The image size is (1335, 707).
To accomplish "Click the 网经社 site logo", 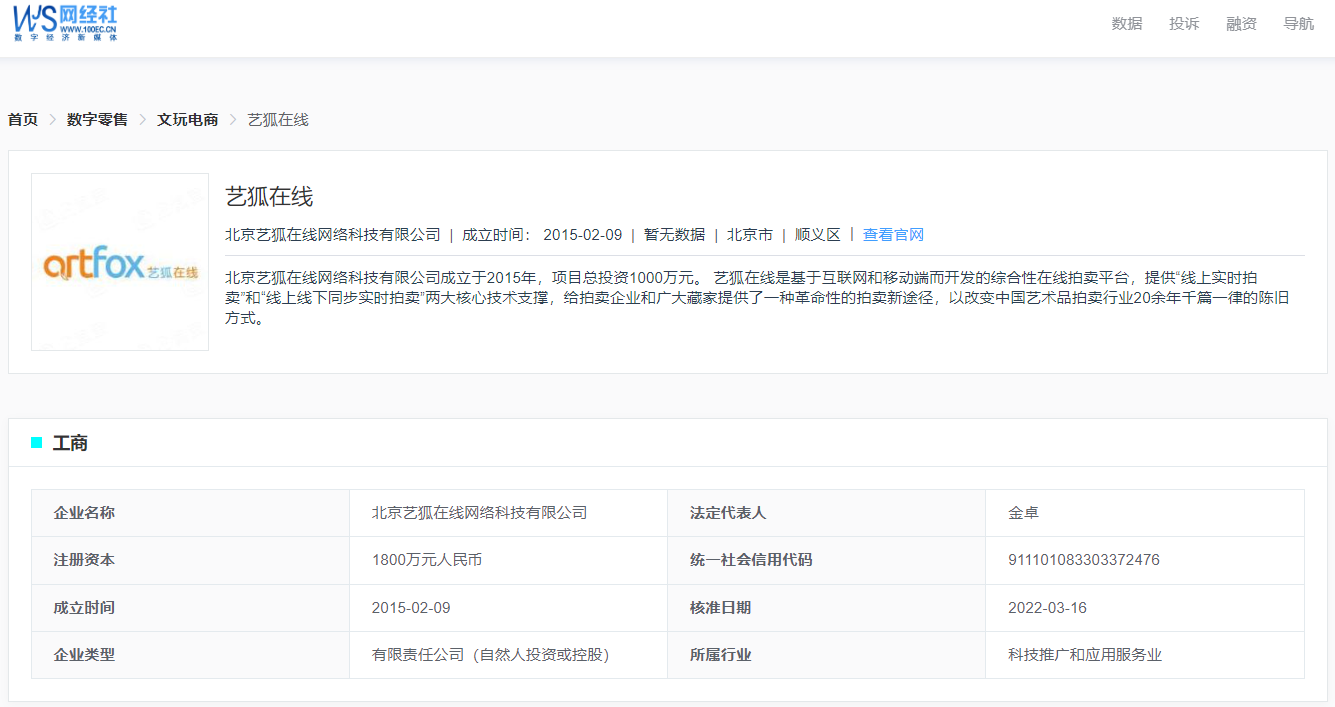I will pos(65,22).
